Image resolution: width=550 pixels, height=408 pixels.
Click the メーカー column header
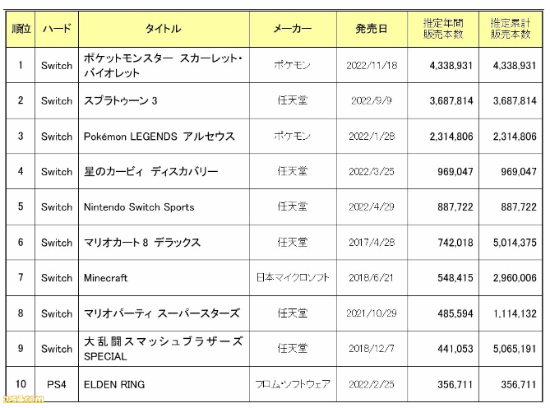pyautogui.click(x=293, y=29)
